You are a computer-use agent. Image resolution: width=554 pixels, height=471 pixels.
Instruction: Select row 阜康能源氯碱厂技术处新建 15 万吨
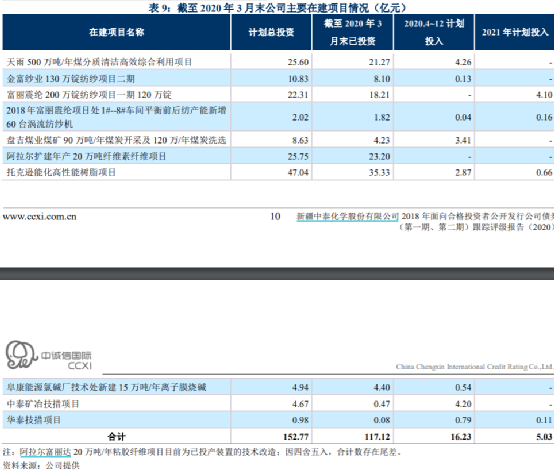[x=278, y=387]
